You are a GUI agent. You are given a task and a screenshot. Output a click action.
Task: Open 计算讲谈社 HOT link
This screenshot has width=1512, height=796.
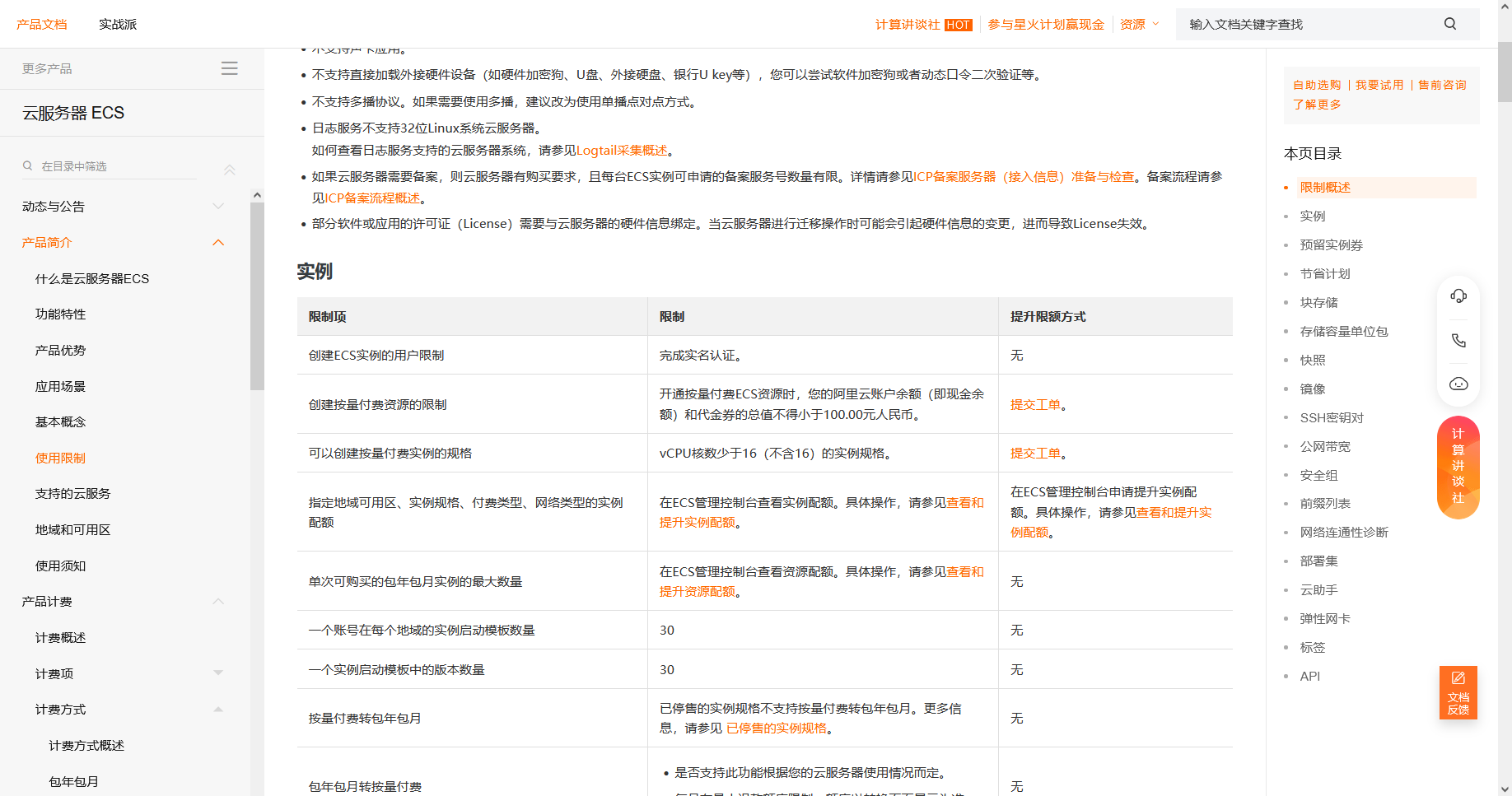[924, 24]
